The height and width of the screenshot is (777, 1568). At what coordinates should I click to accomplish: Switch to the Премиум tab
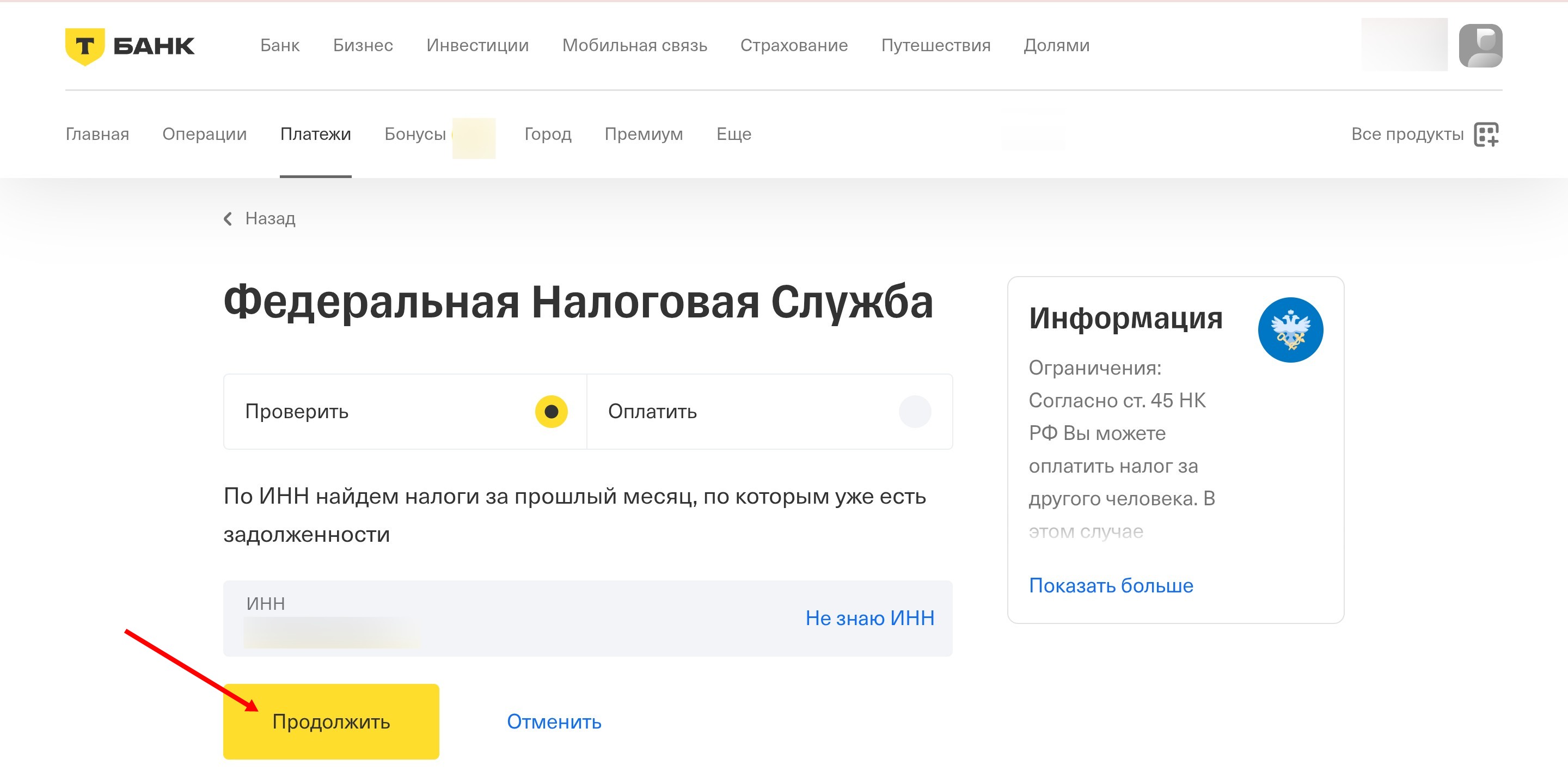click(644, 134)
